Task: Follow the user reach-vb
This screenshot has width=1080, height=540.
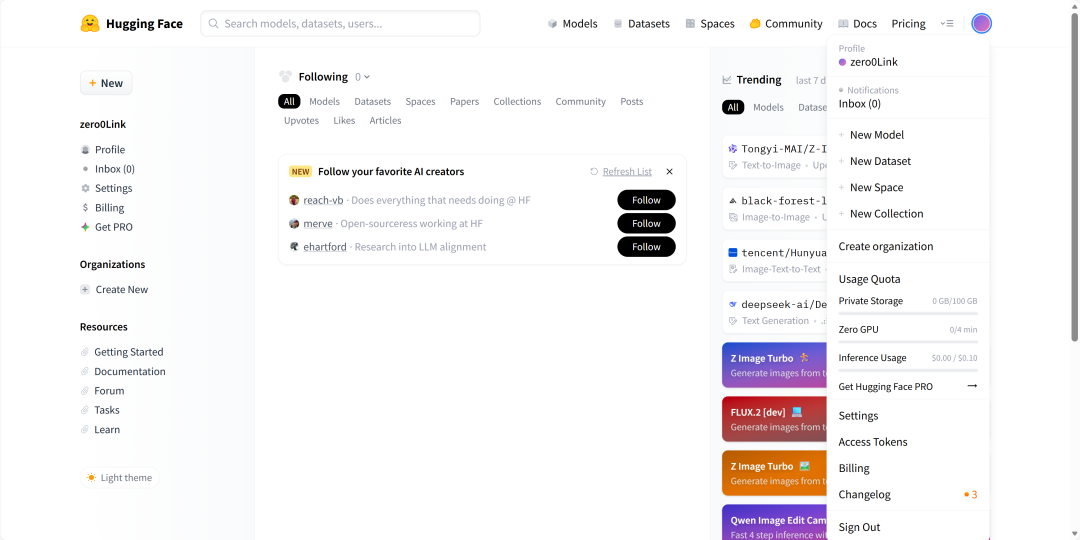Action: [x=646, y=200]
